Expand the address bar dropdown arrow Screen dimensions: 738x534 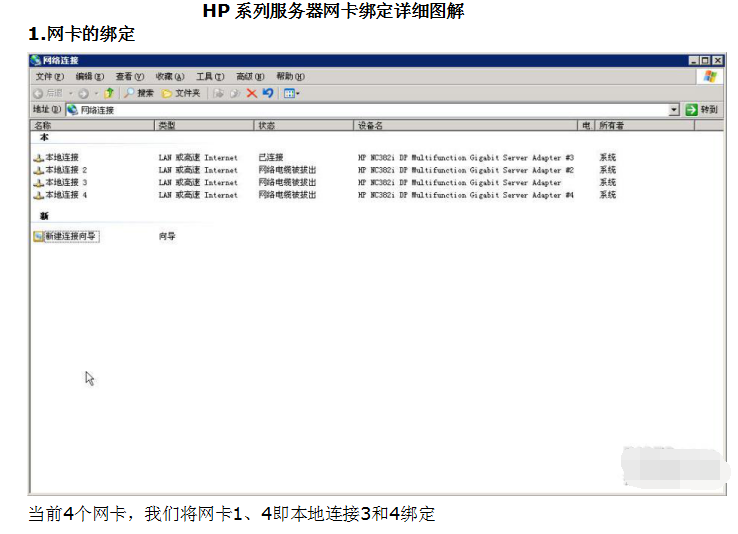click(674, 110)
